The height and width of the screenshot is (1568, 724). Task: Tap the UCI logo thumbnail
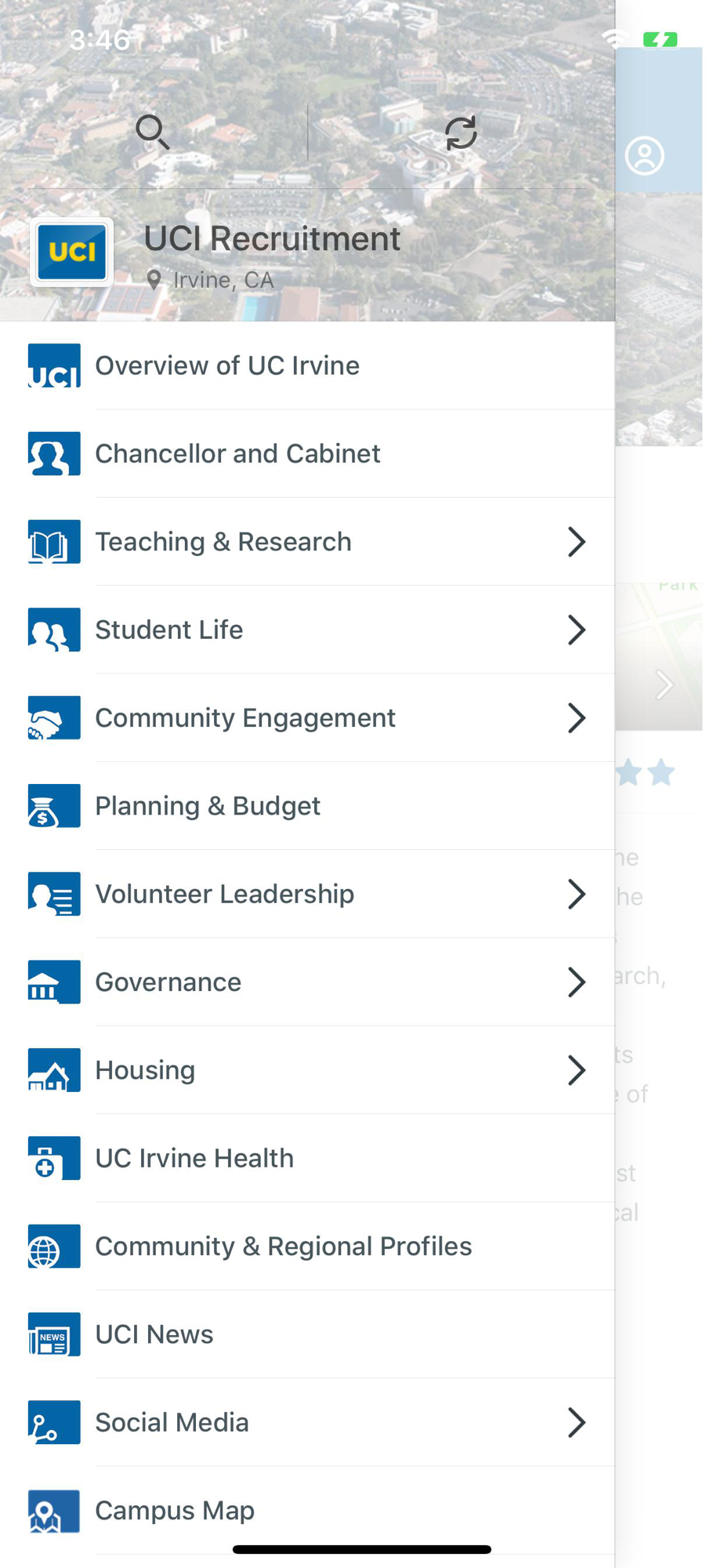tap(72, 252)
